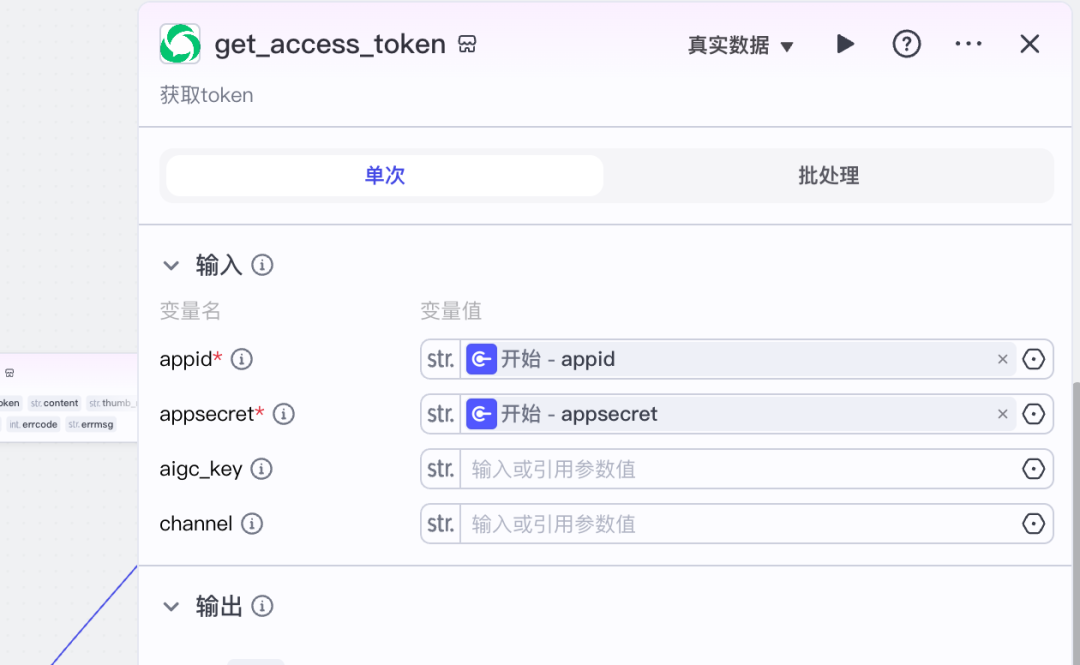The image size is (1080, 665).
Task: Switch to the 批处理 tab
Action: (x=828, y=176)
